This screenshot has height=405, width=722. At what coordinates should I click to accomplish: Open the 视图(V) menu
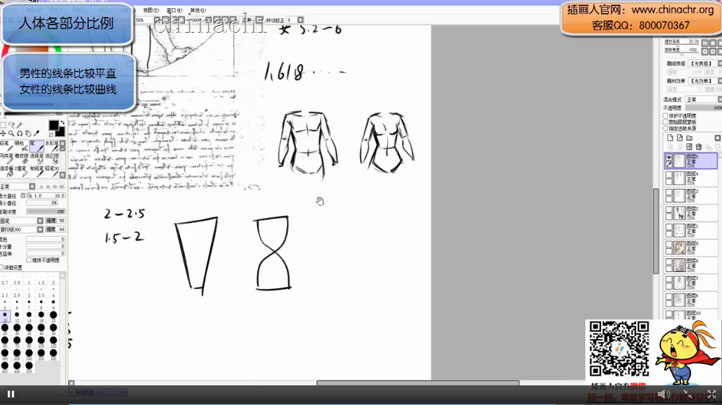[x=150, y=11]
